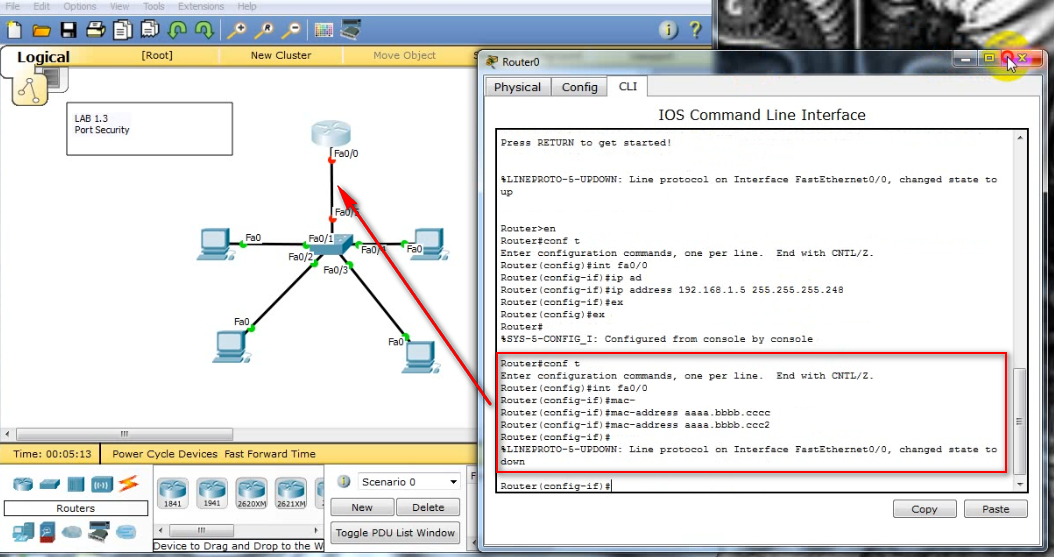Click the scenario info 'i' icon

click(x=343, y=482)
